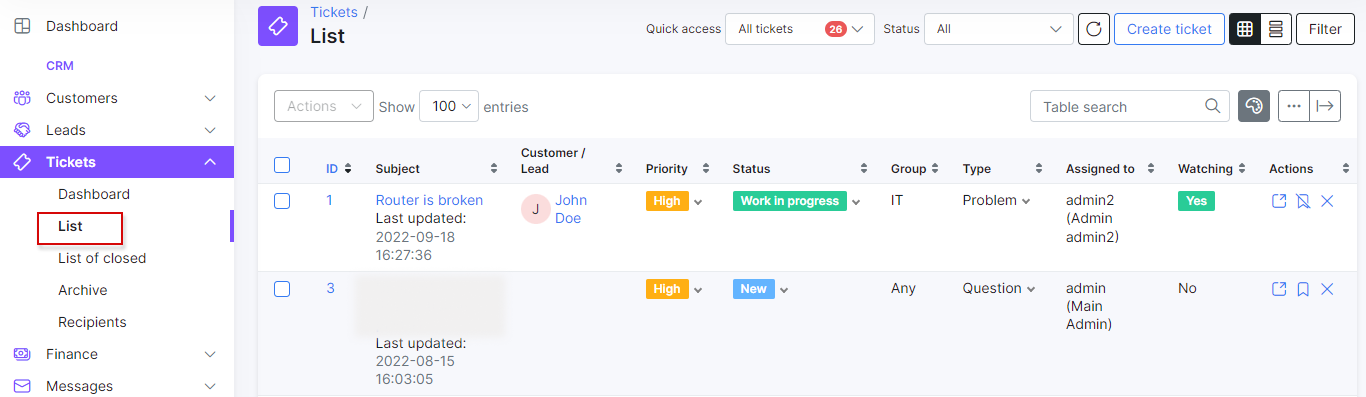The height and width of the screenshot is (397, 1366).
Task: Click the Customers people icon
Action: pos(22,98)
